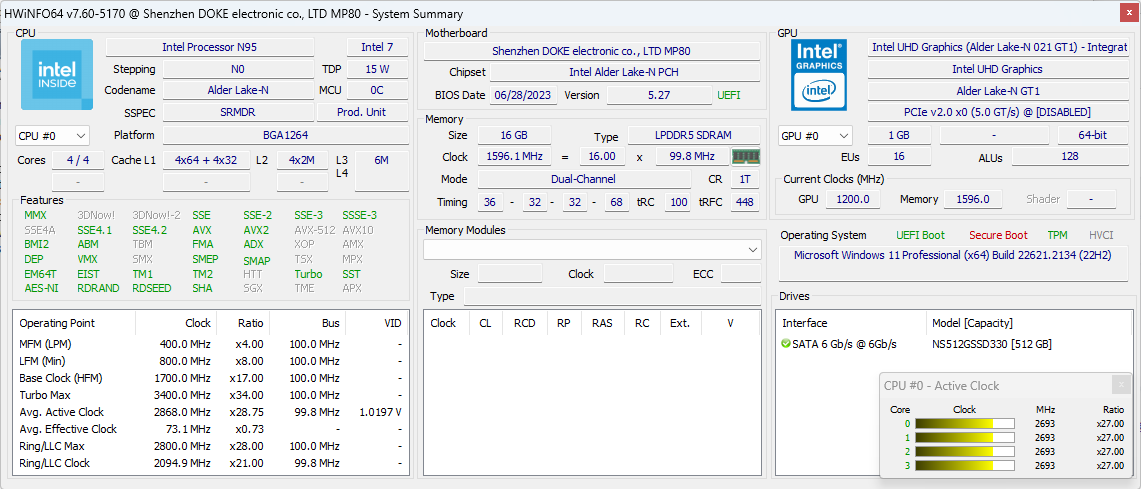Click the AES-NI feature label

pyautogui.click(x=41, y=289)
